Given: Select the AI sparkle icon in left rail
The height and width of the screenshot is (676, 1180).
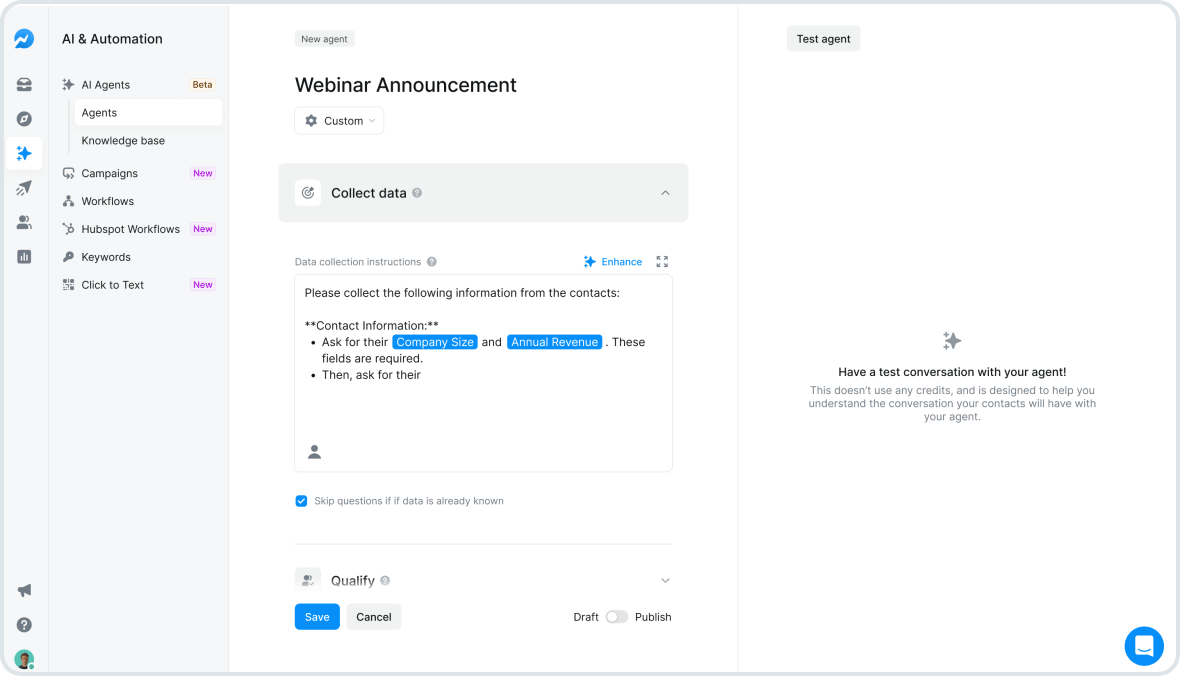Looking at the screenshot, I should [x=23, y=153].
